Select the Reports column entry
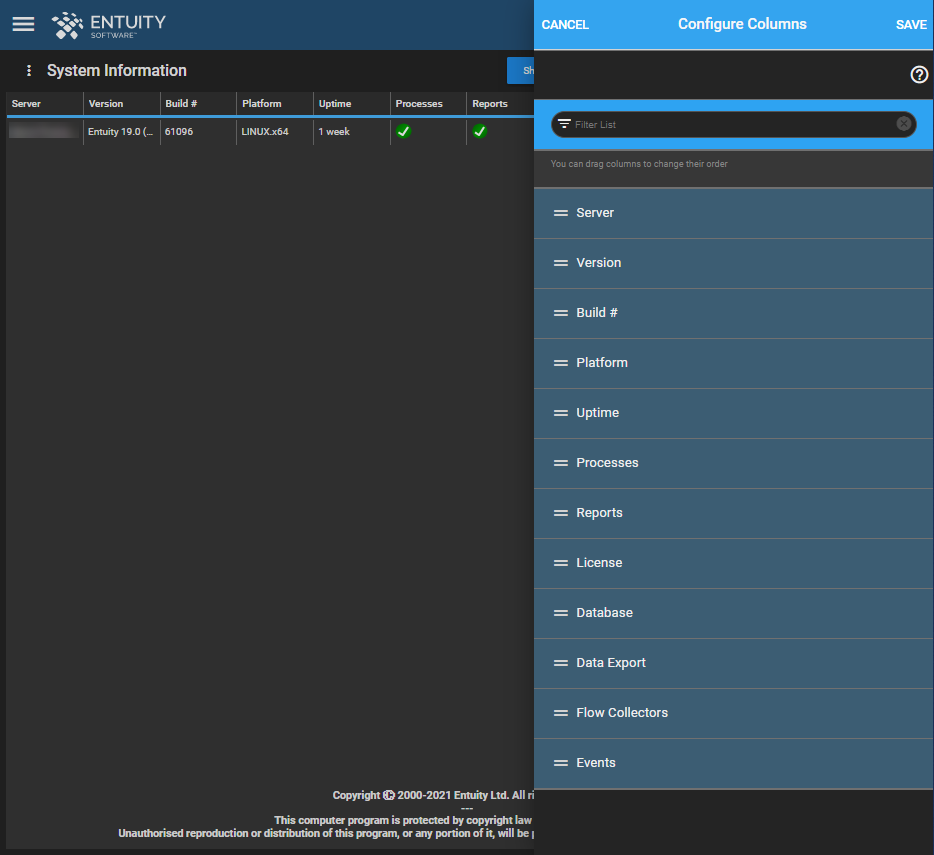934x855 pixels. click(x=733, y=514)
